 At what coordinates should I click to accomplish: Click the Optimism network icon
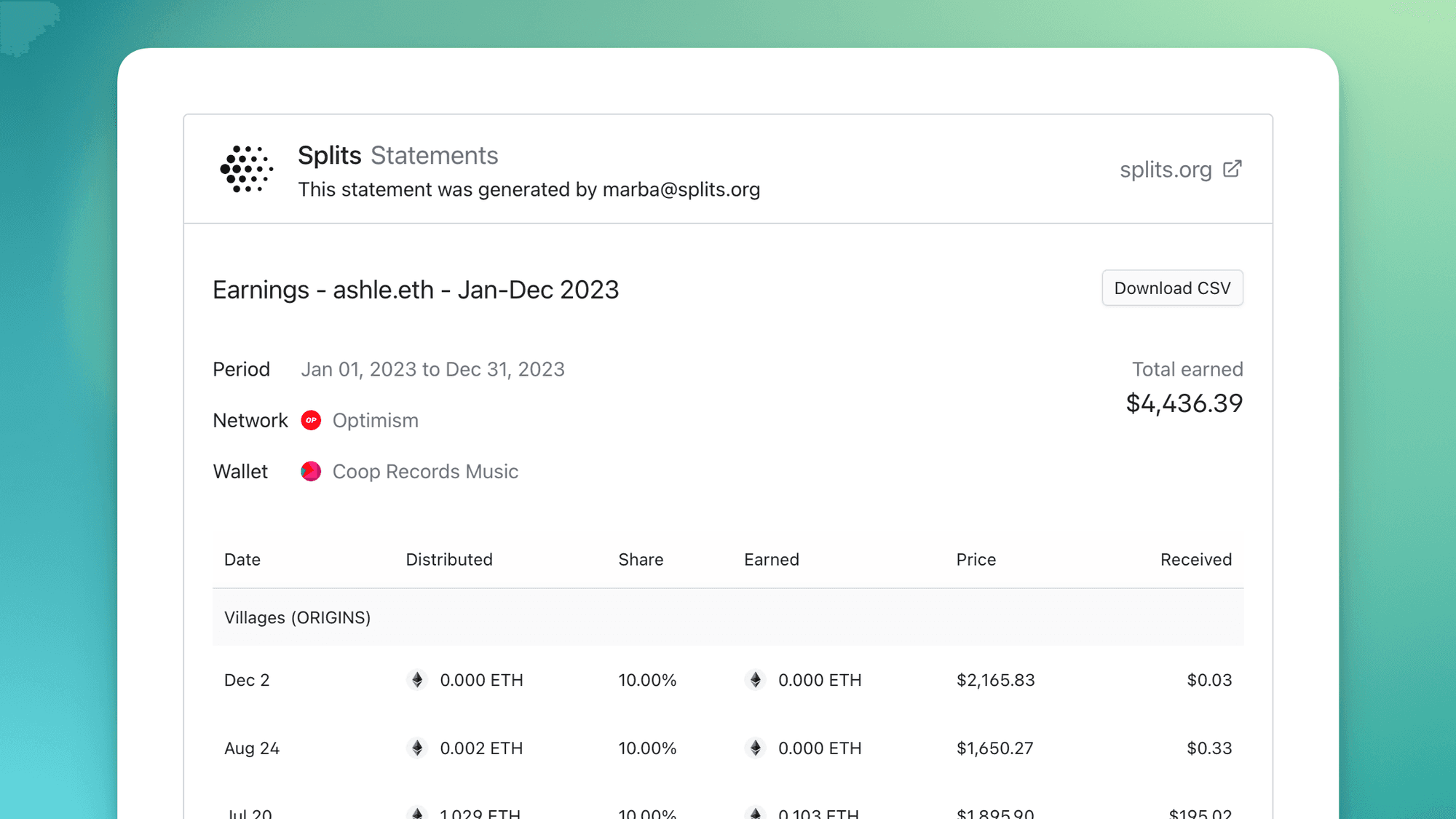[311, 420]
